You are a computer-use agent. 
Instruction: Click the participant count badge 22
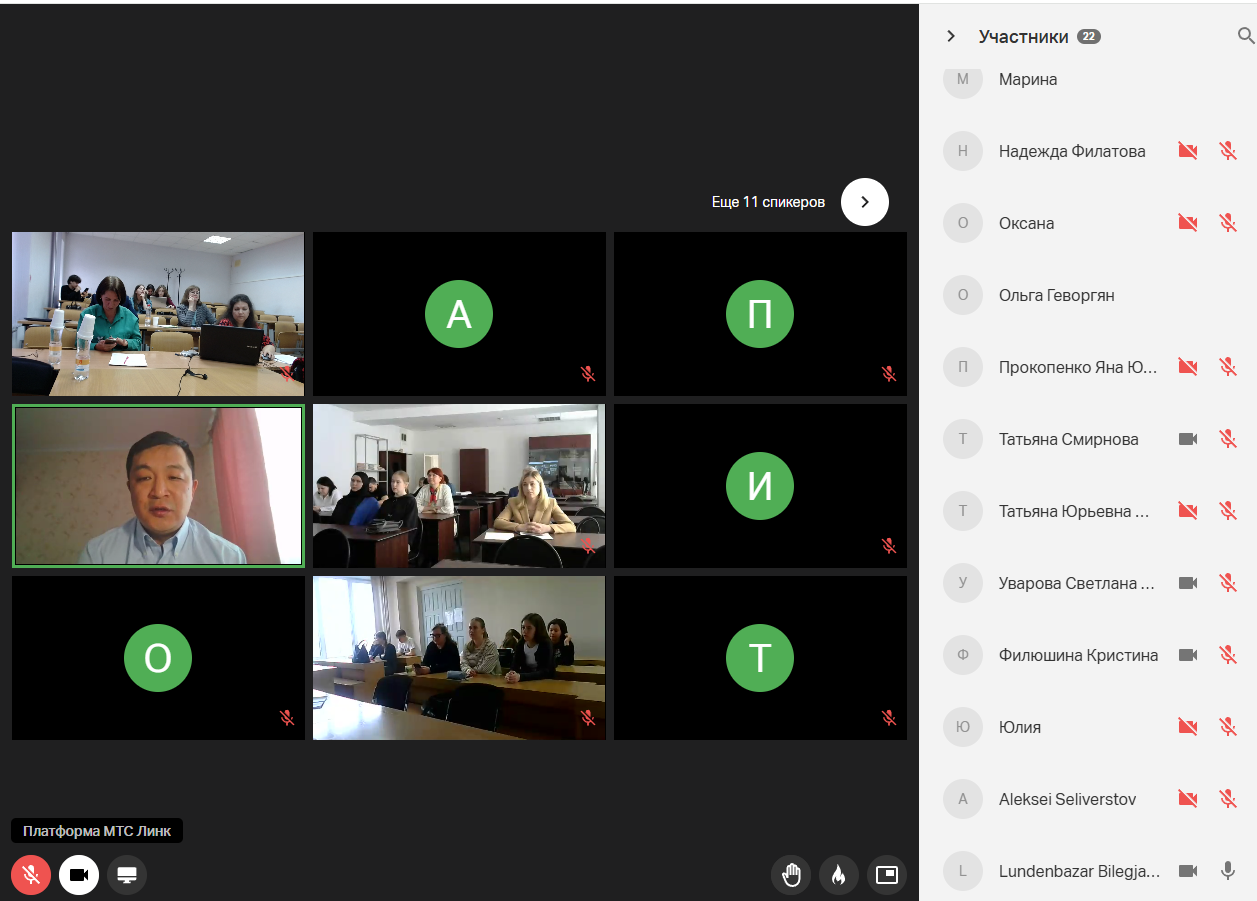1089,37
